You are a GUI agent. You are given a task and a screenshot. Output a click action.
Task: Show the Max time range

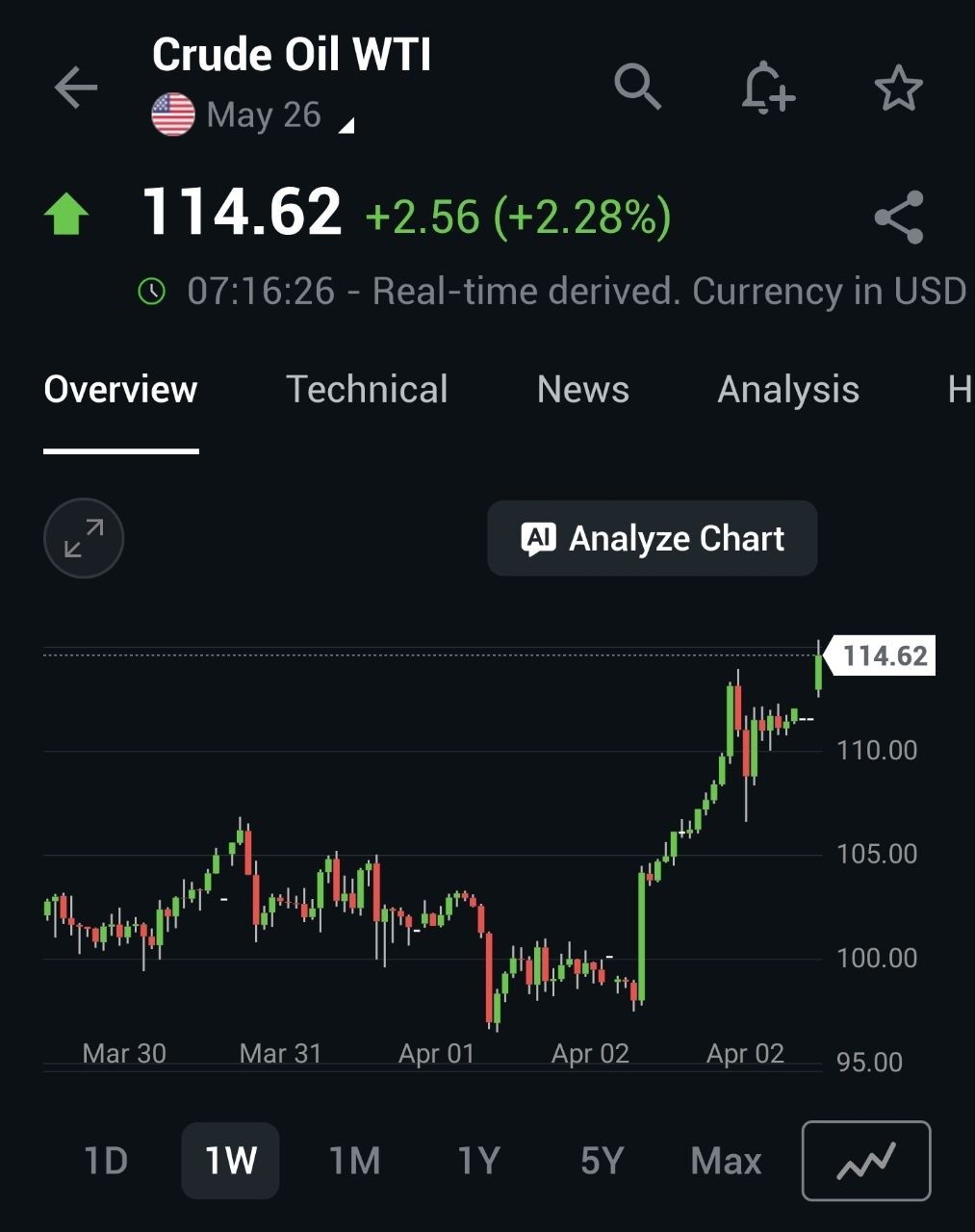point(726,1161)
